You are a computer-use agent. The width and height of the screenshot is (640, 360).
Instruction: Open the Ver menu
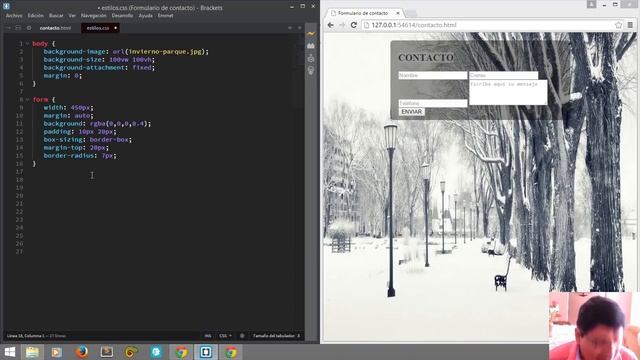[x=72, y=16]
